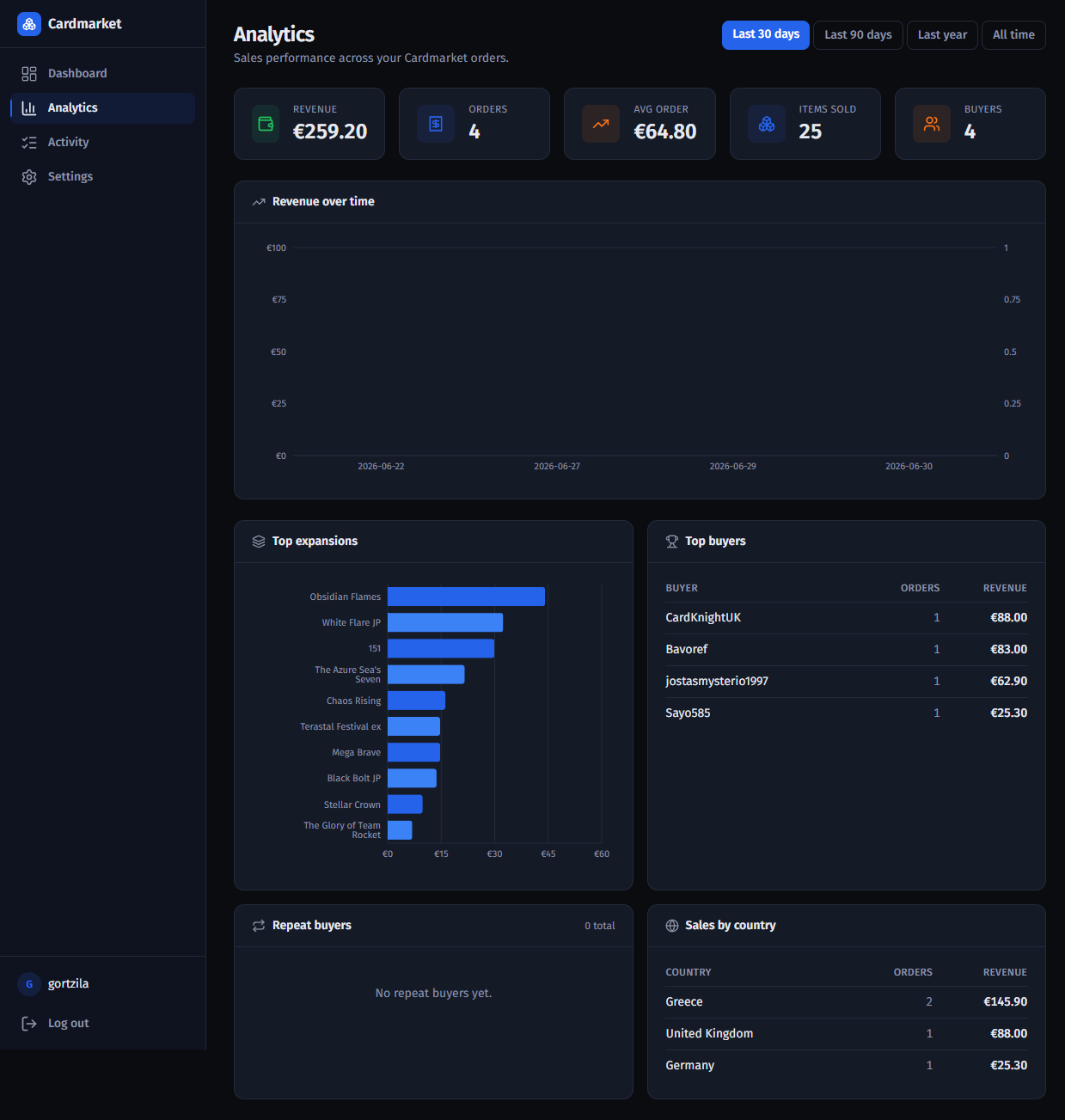The image size is (1065, 1120).
Task: Click the White Flare JP bar
Action: coord(445,622)
